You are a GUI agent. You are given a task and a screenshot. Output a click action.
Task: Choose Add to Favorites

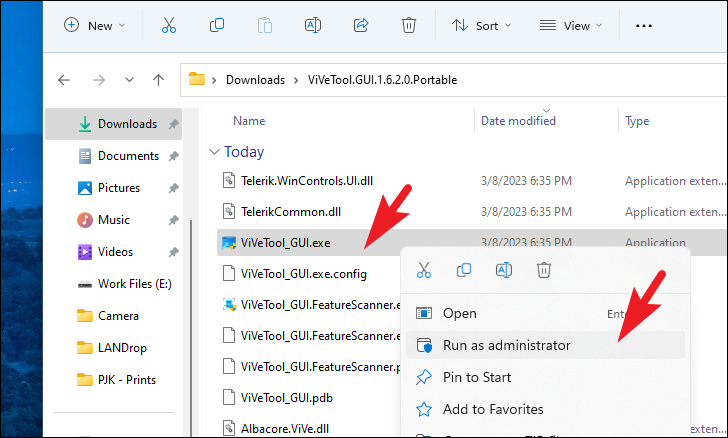(x=545, y=409)
